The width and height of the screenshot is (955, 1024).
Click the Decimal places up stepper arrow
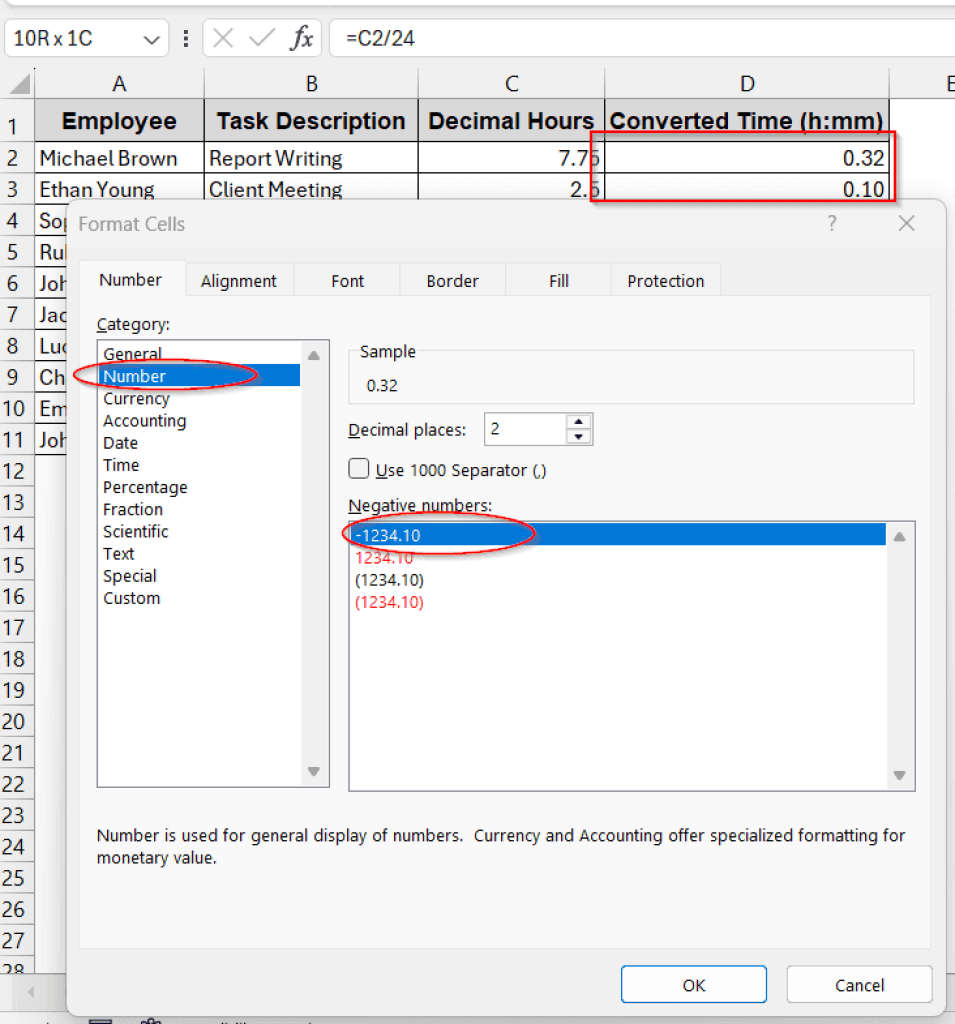tap(578, 421)
